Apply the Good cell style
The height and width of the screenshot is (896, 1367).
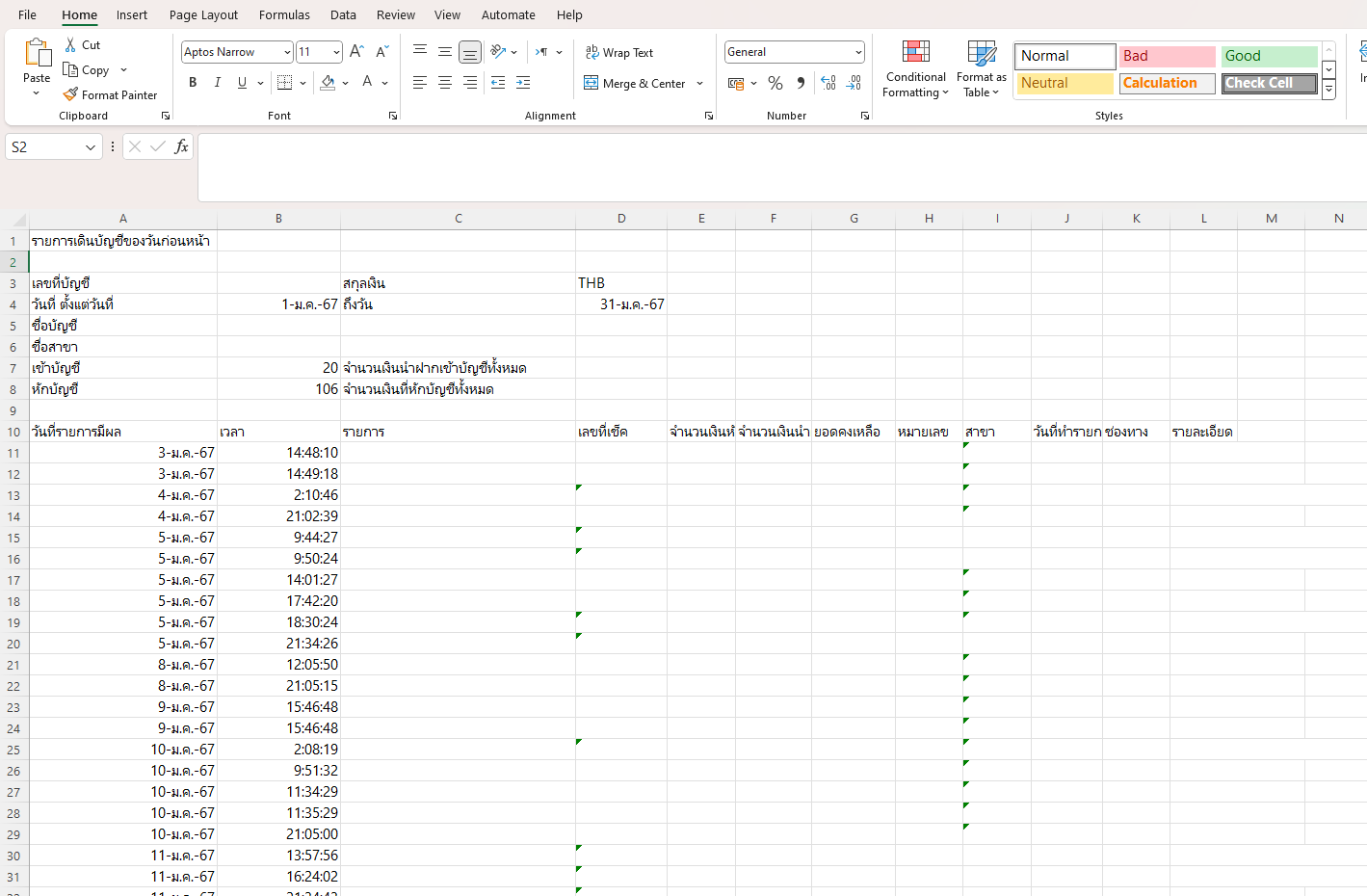1270,56
